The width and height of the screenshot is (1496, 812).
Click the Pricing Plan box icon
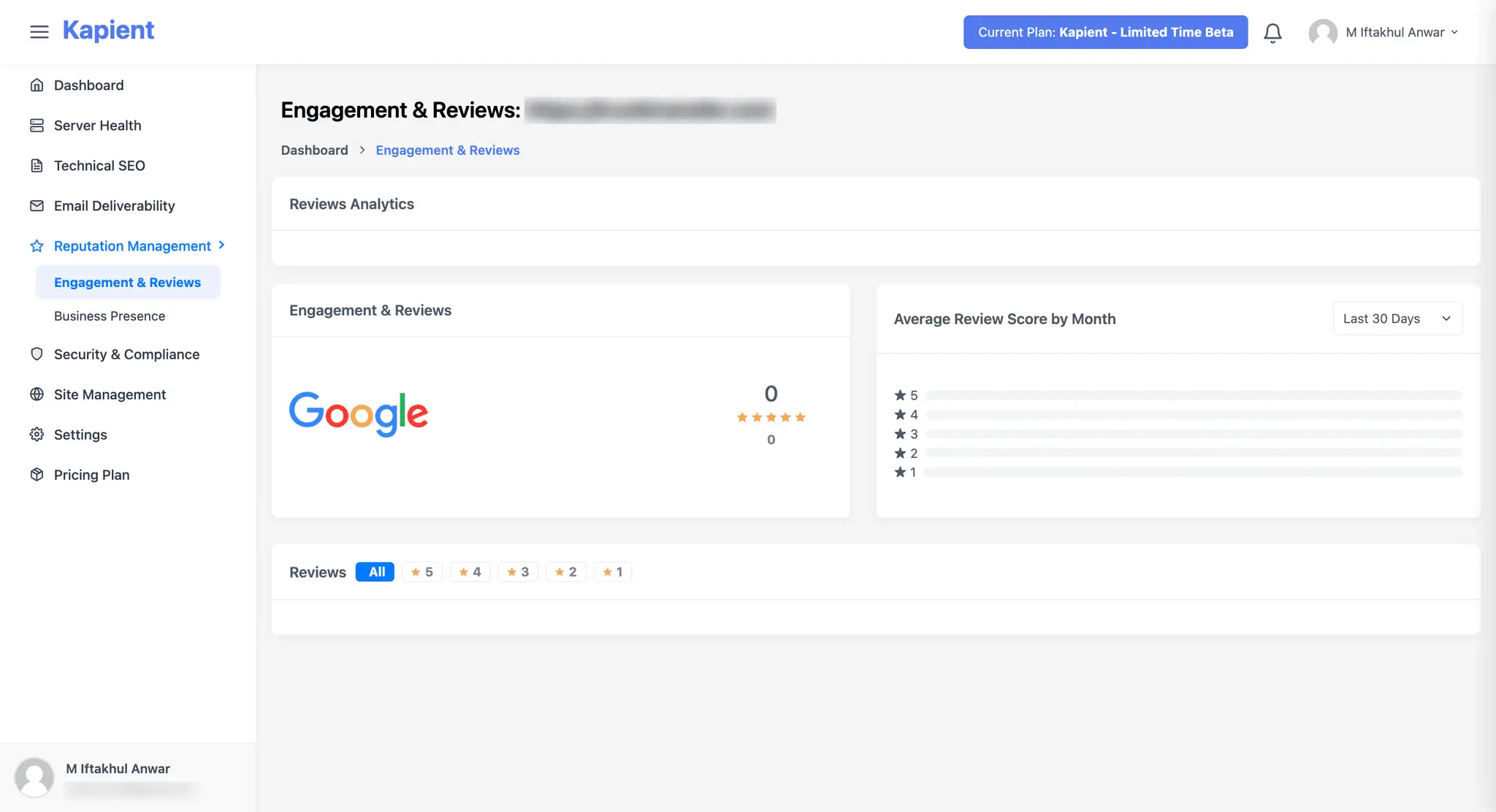(37, 475)
